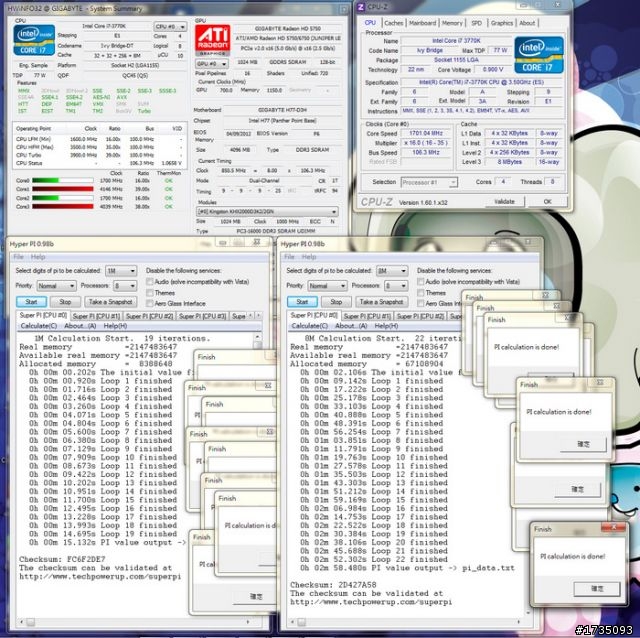Toggle Aero Glass checkbox in right Hyper PI

click(421, 303)
